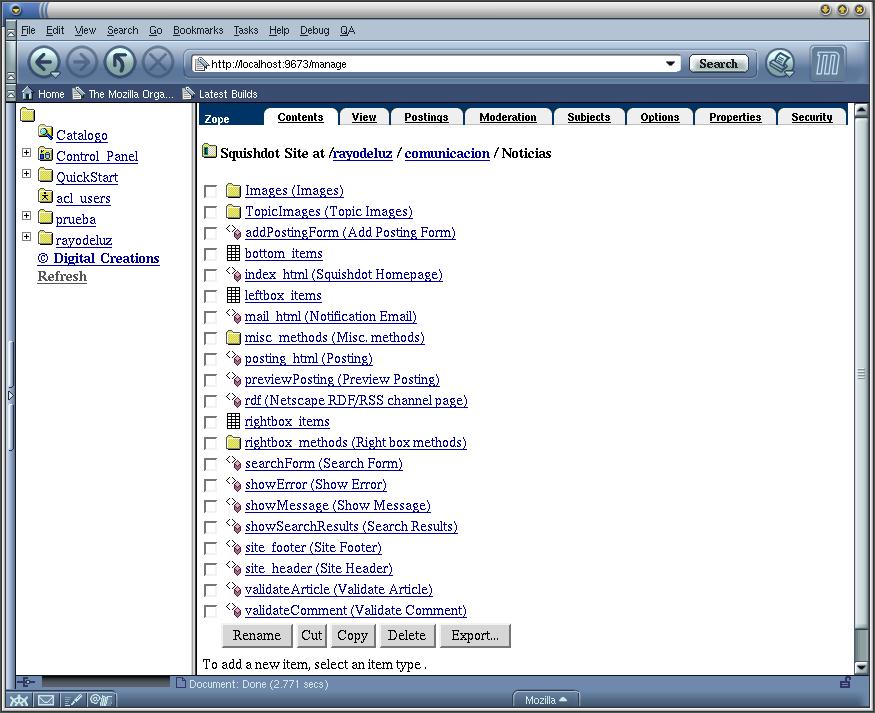
Task: Click the root folder icon in tree
Action: pyautogui.click(x=27, y=115)
